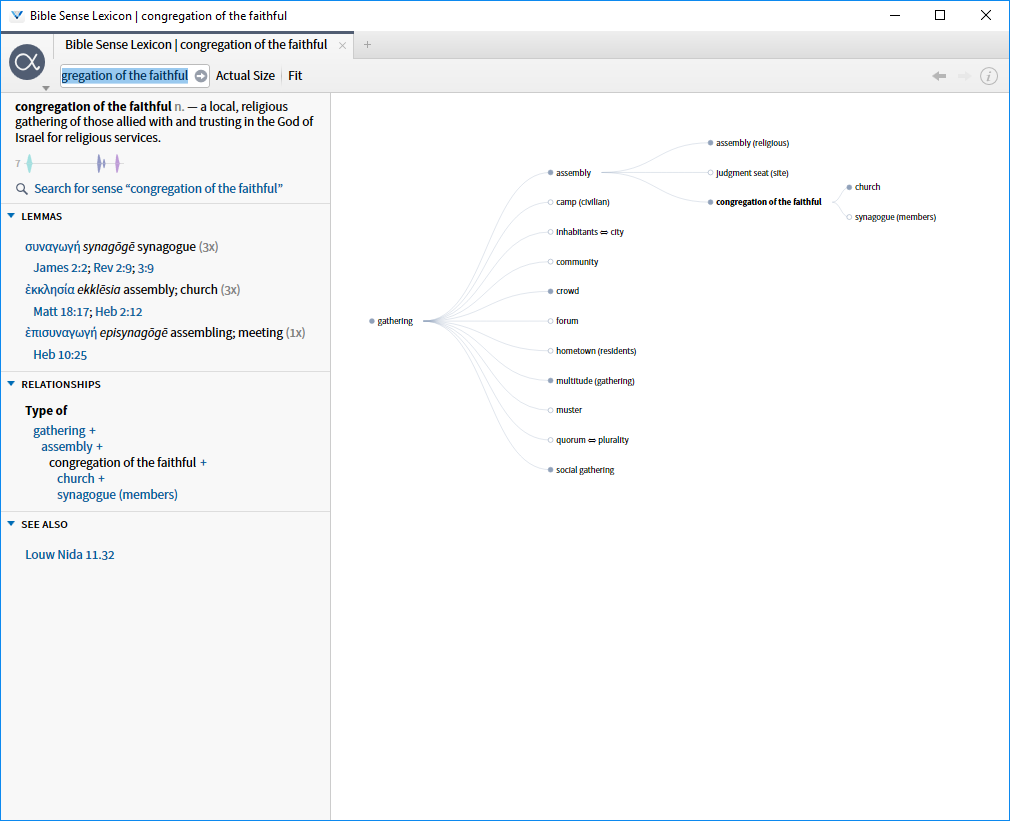Select the Actual Size view option
Viewport: 1010px width, 821px height.
point(245,76)
